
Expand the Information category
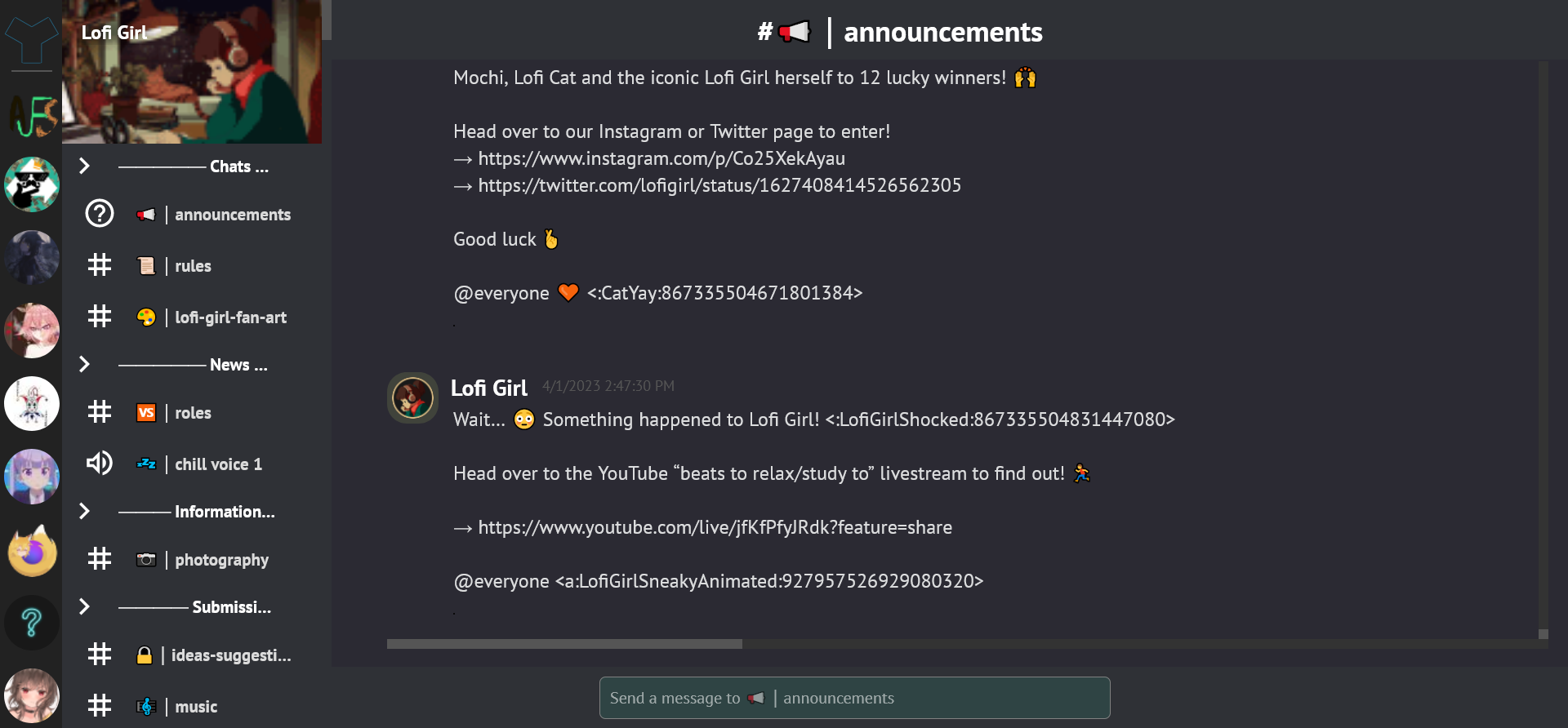coord(84,511)
